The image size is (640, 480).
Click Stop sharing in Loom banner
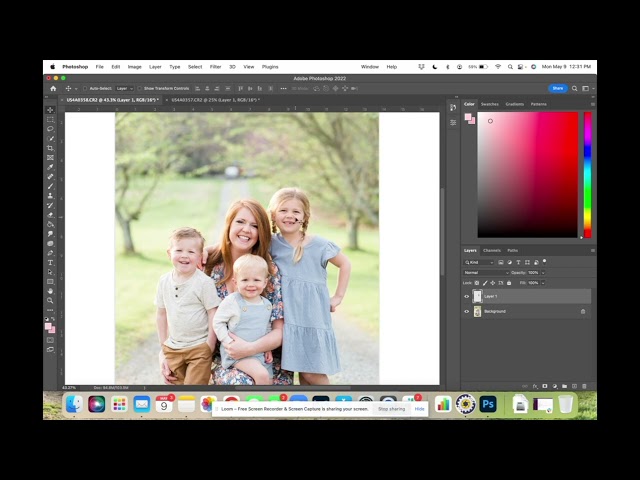[x=391, y=409]
